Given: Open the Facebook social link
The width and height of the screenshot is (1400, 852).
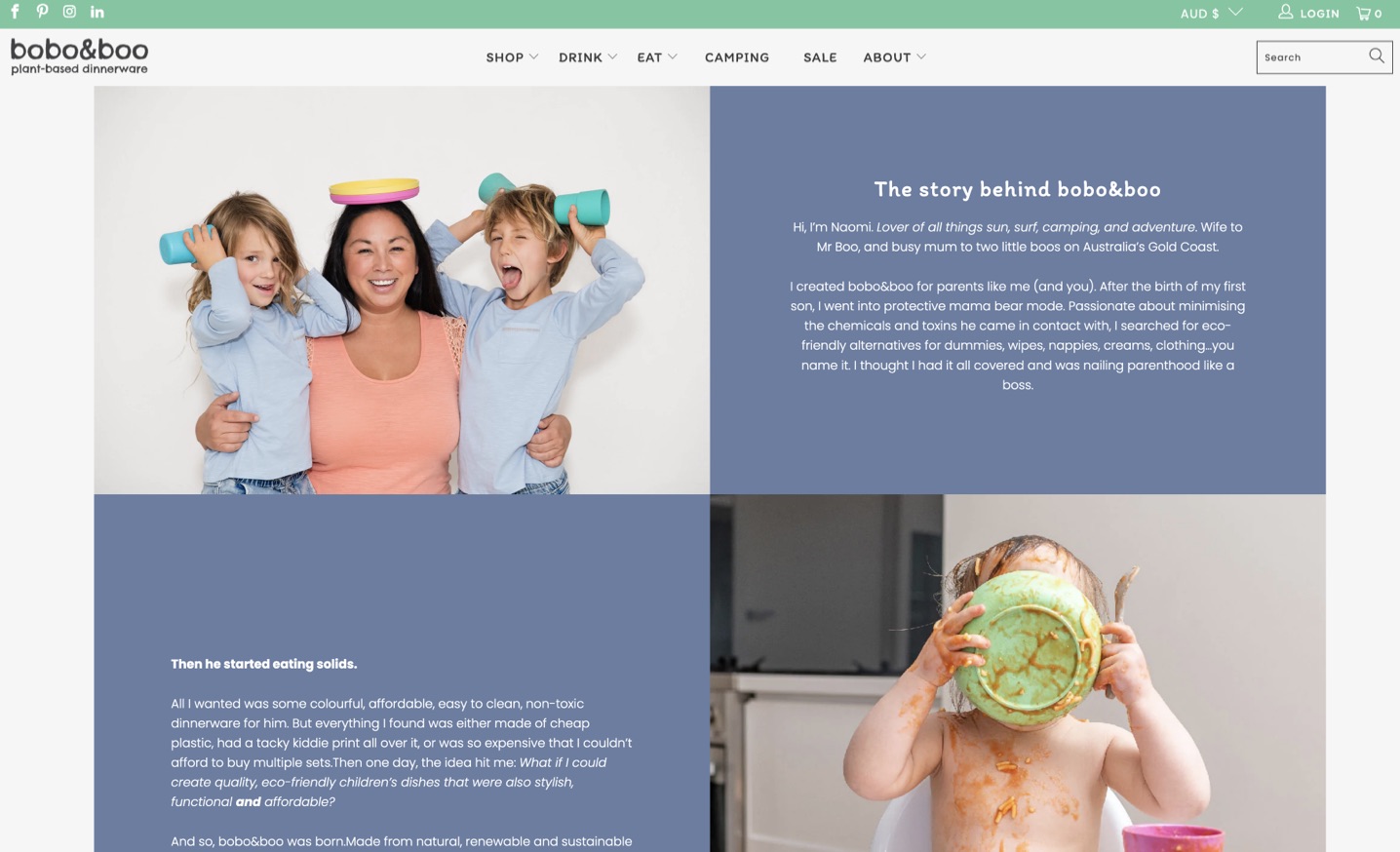Looking at the screenshot, I should [x=15, y=12].
